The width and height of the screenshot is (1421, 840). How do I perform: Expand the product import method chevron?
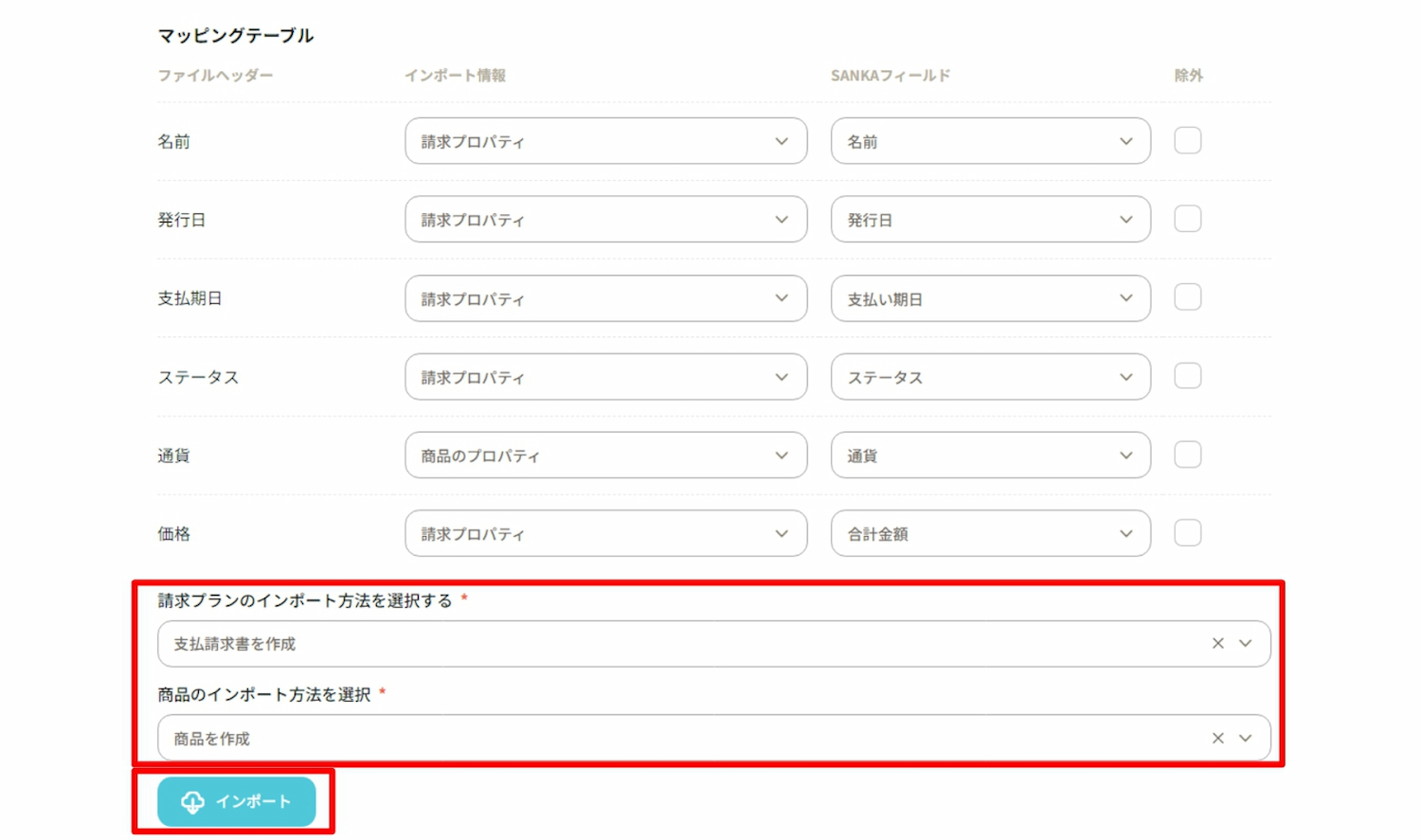(1246, 739)
